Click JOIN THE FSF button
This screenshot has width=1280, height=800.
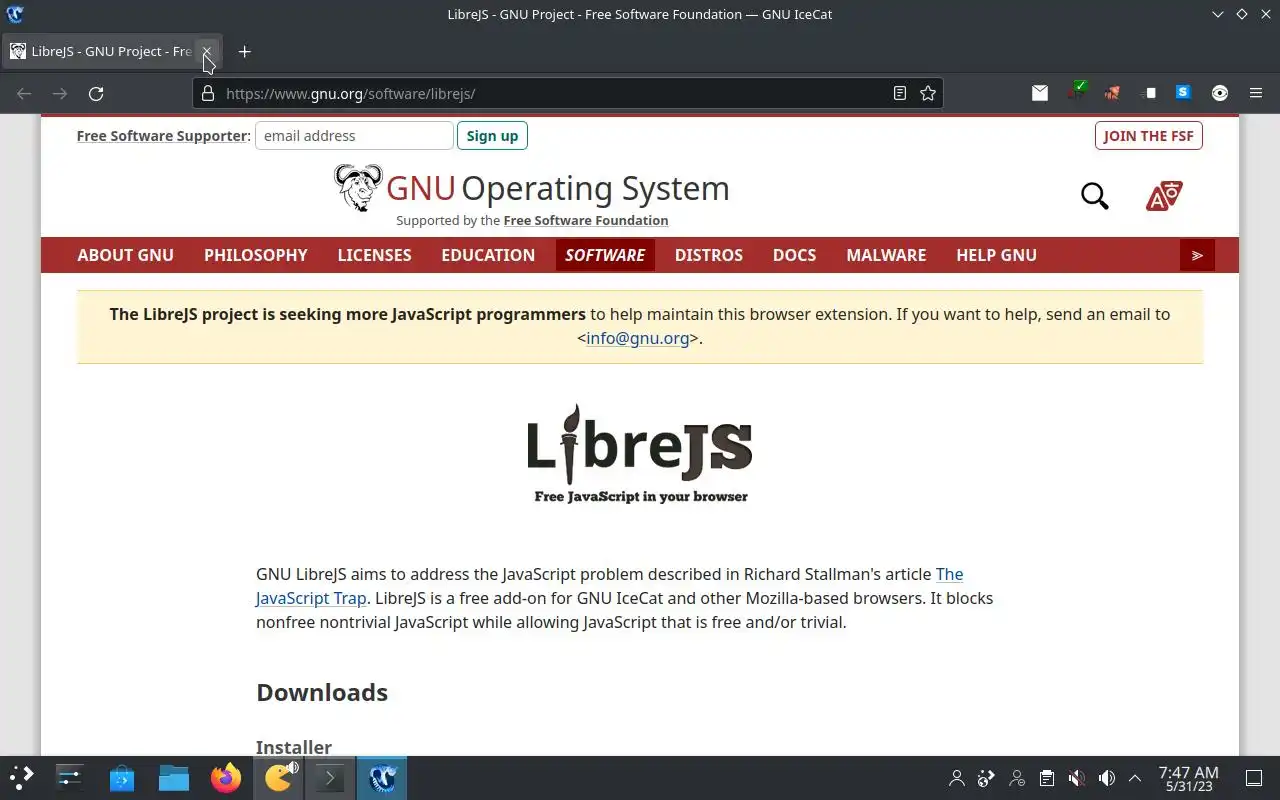pyautogui.click(x=1148, y=135)
